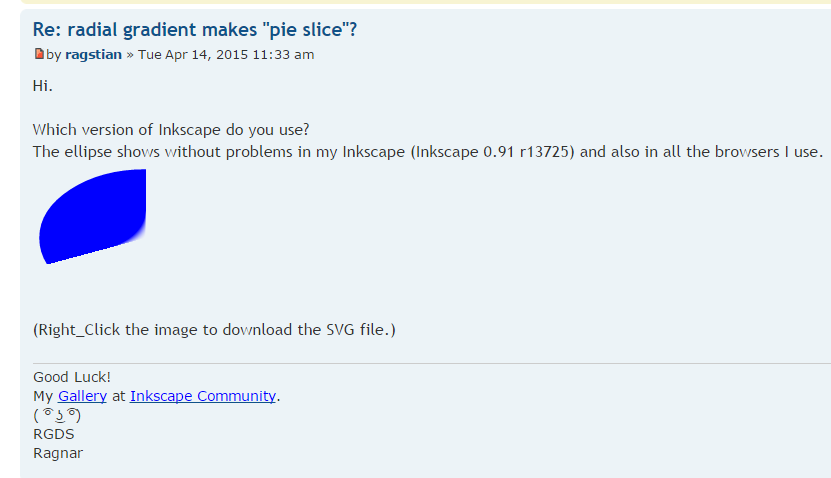Open ragstian's author profile link
The width and height of the screenshot is (831, 478).
click(93, 55)
